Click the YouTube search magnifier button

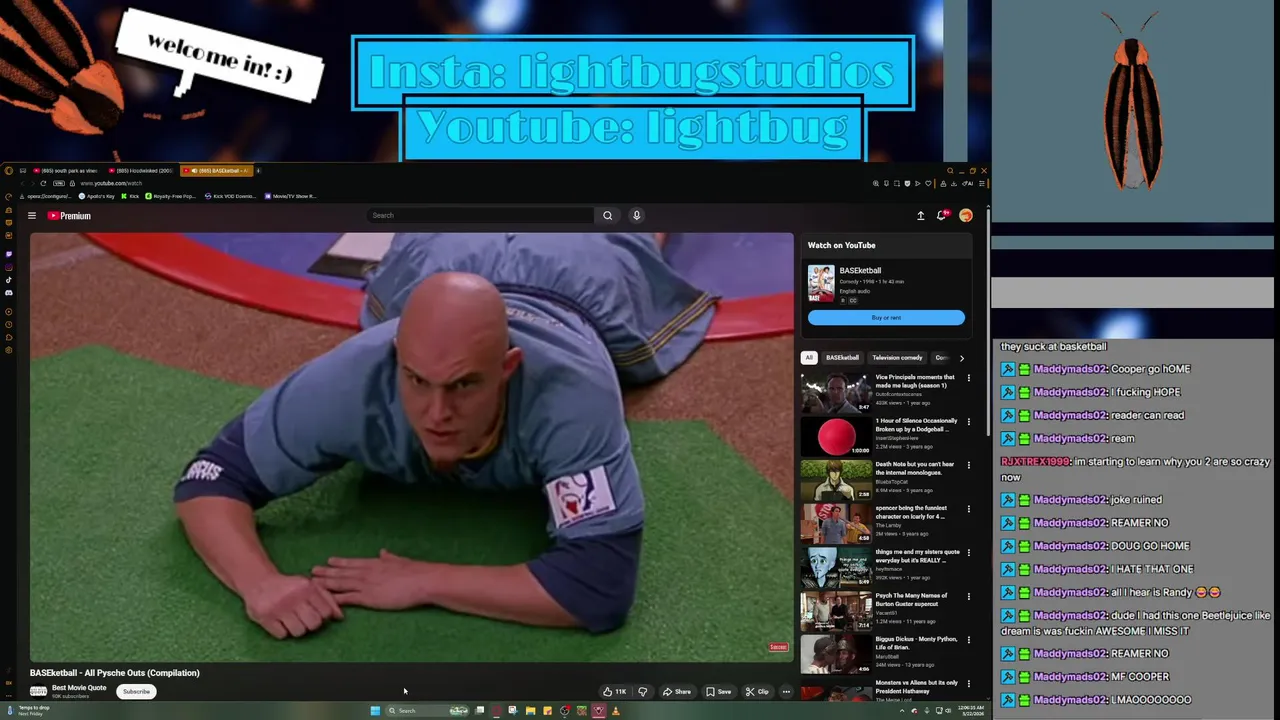tap(607, 215)
